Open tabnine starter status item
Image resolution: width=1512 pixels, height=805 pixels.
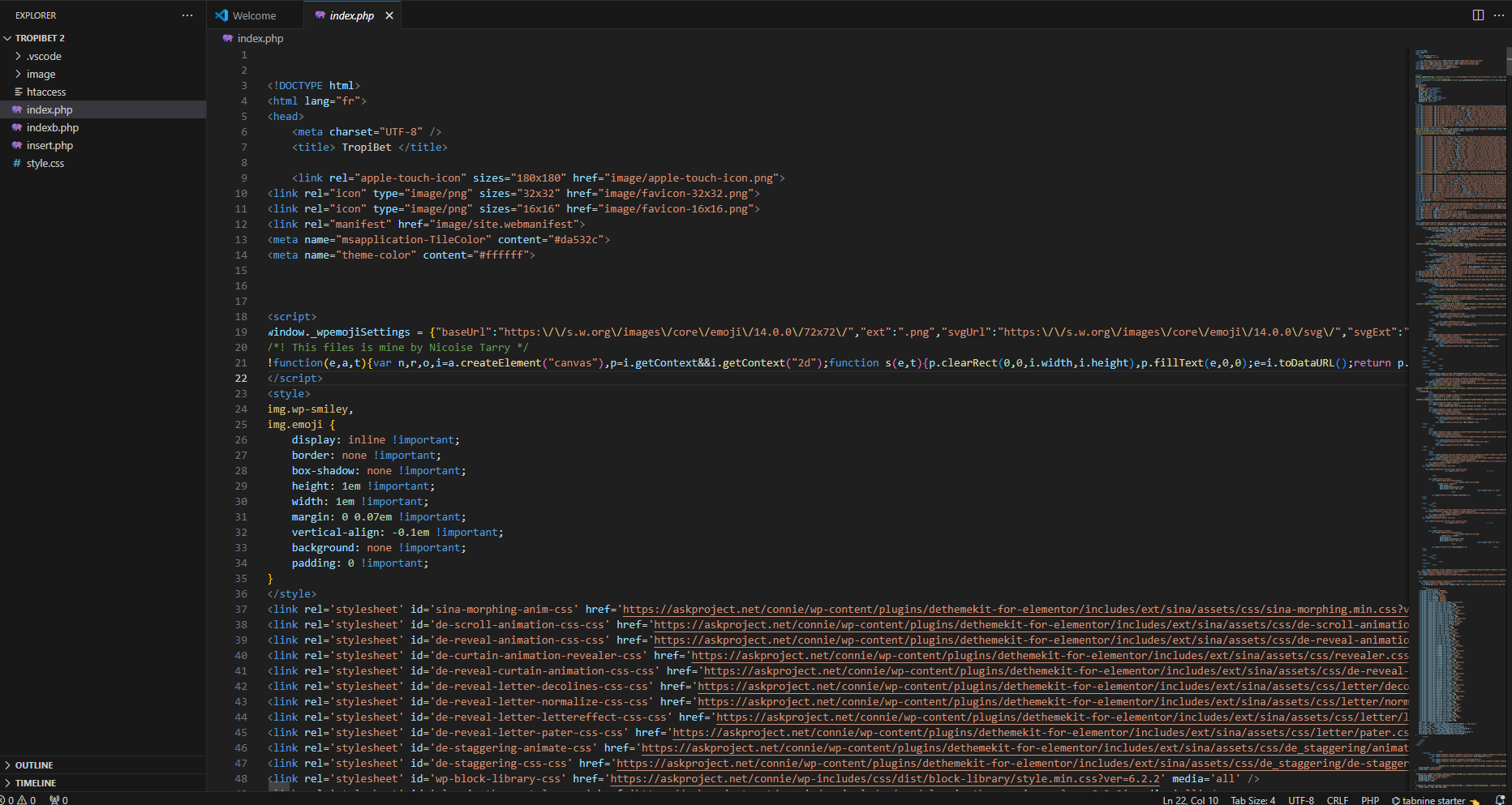(1435, 800)
